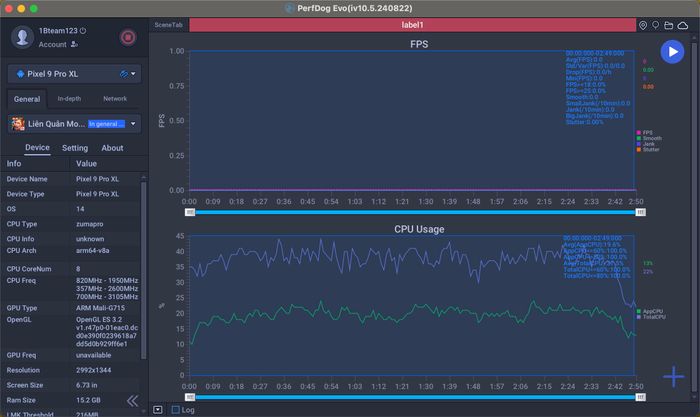Image resolution: width=700 pixels, height=417 pixels.
Task: Click the CPU Usage statistics overlay text
Action: [x=597, y=257]
